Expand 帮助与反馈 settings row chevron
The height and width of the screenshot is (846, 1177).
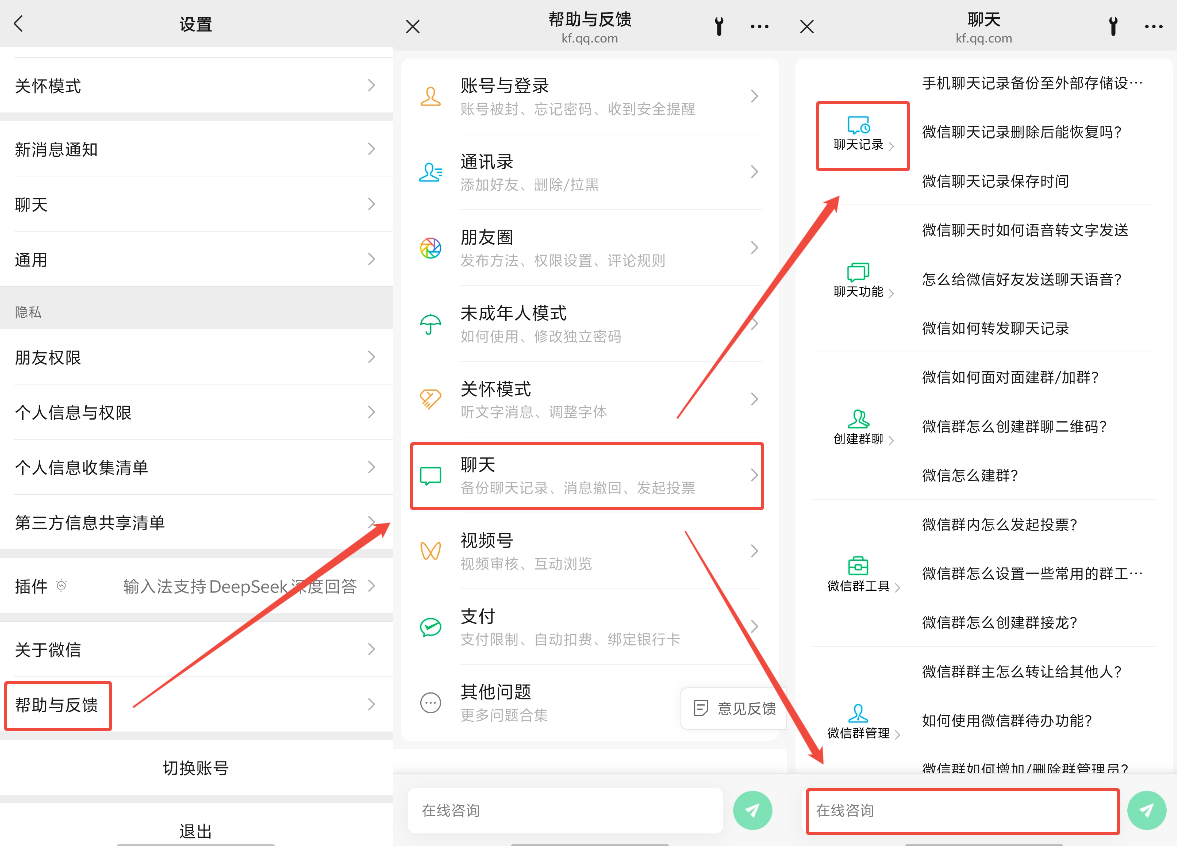[372, 704]
